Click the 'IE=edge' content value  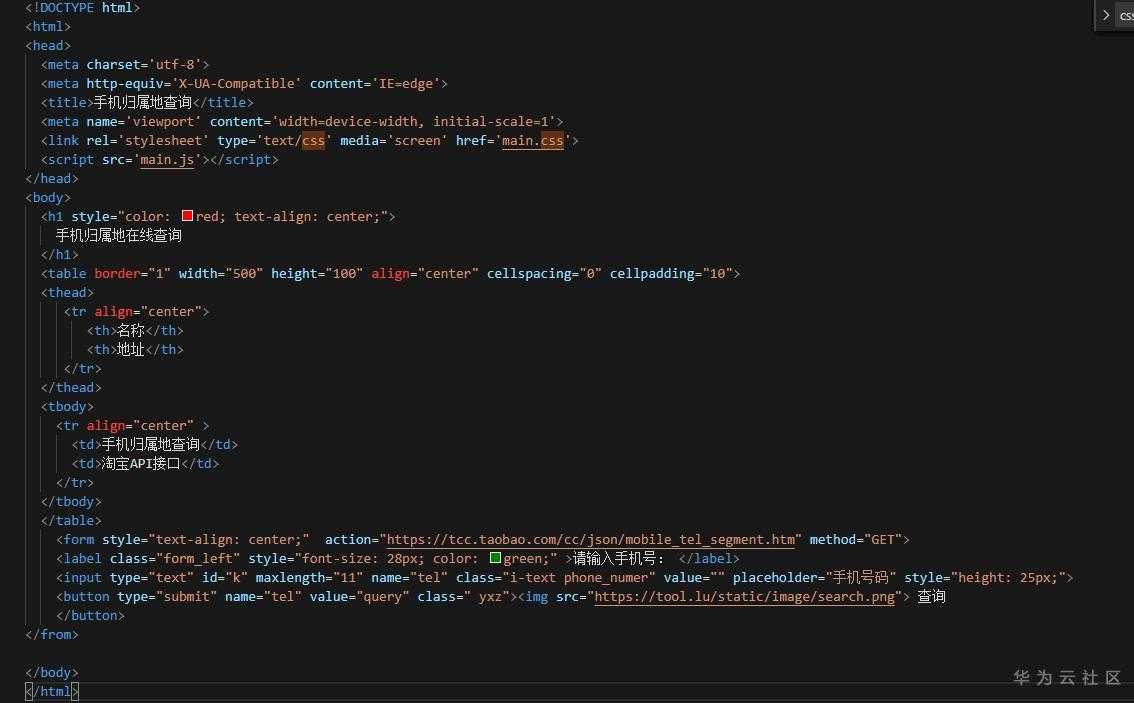(x=406, y=83)
